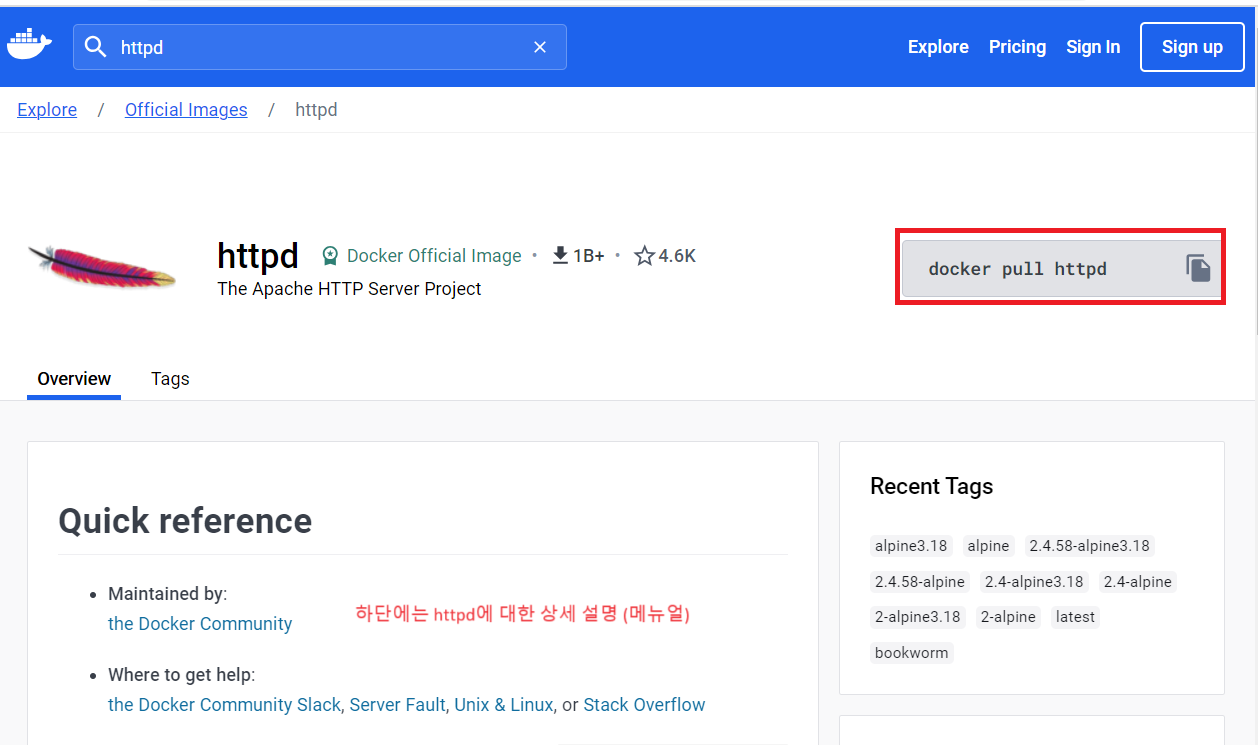This screenshot has height=745, width=1258.
Task: Clear the httpd search text
Action: (x=540, y=47)
